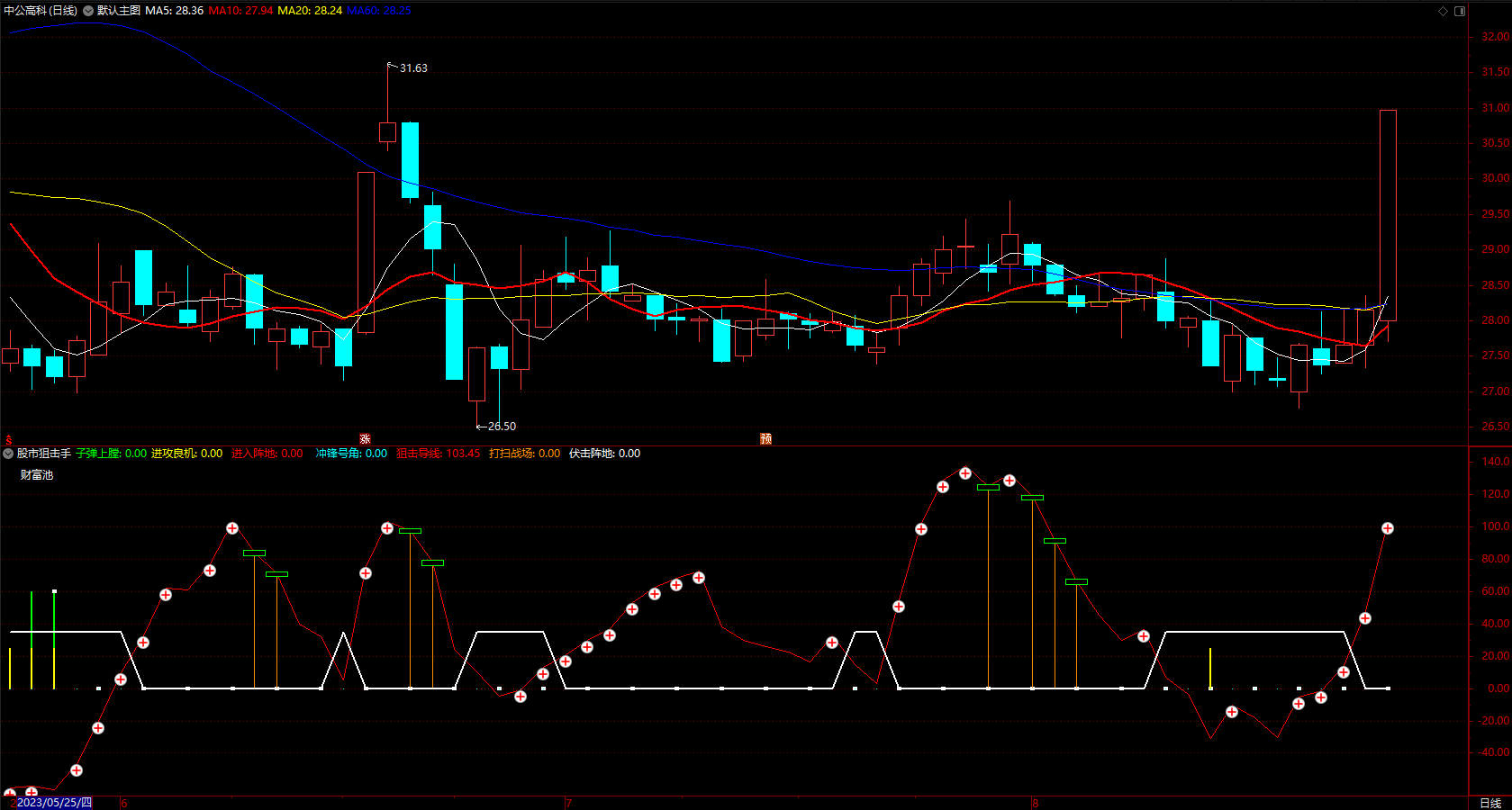1512x810 pixels.
Task: Click the 默认主图 label
Action: pos(119,11)
